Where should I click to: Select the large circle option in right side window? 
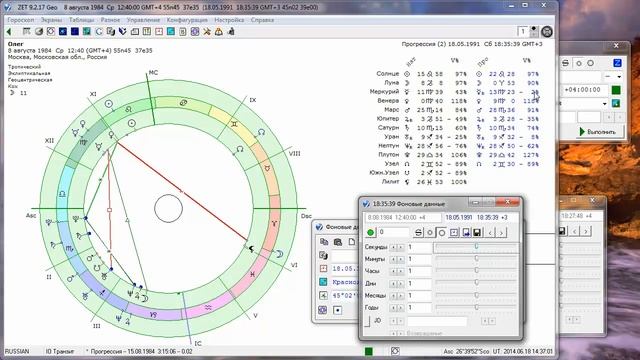pos(590,63)
